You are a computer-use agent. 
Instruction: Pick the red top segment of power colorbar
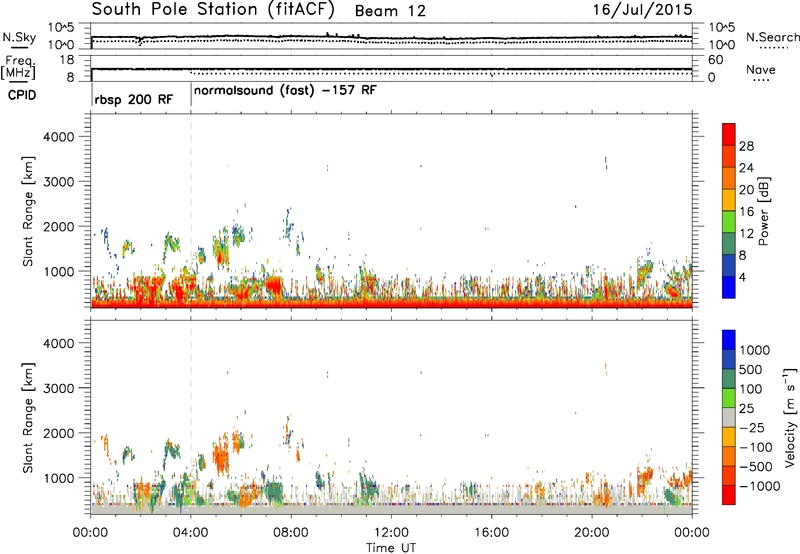(729, 134)
